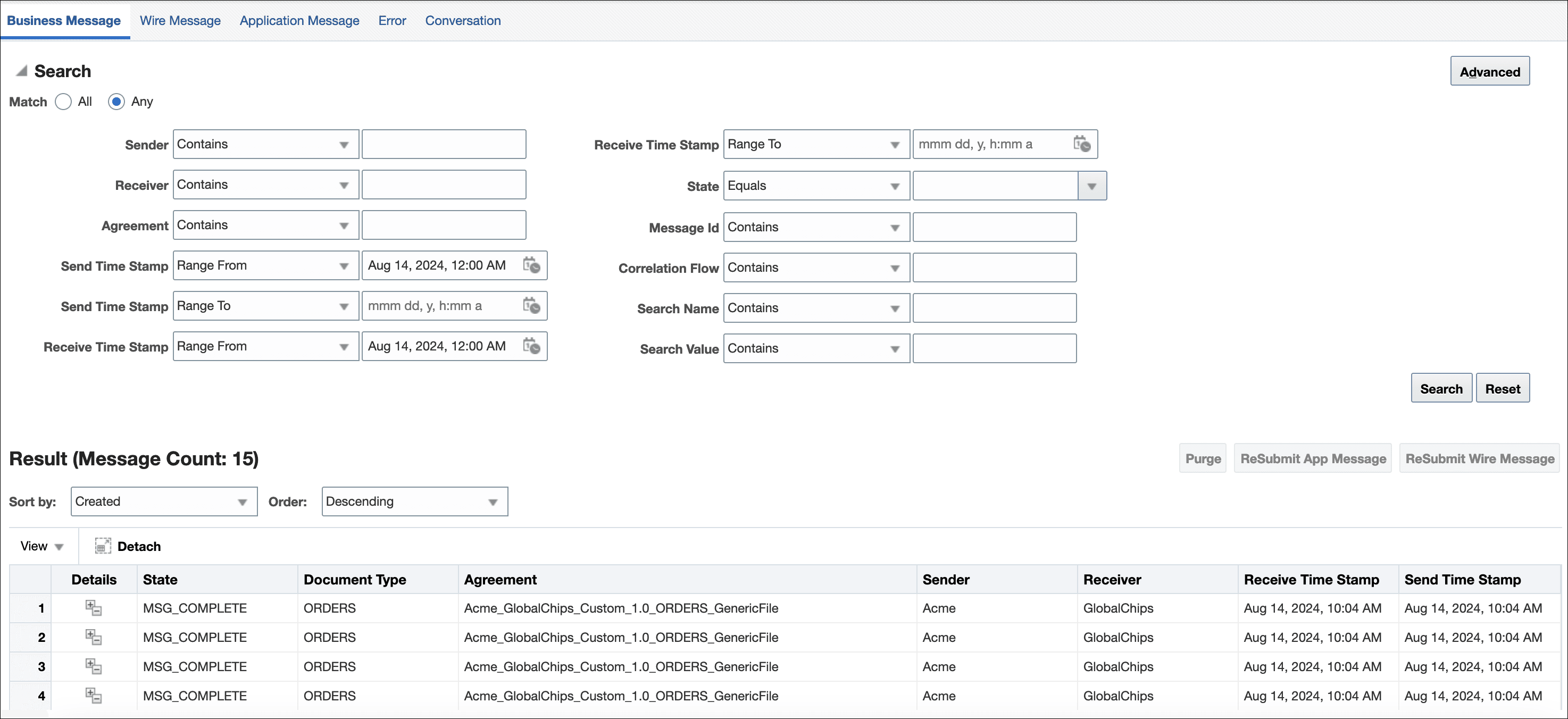1568x719 pixels.
Task: Open details icon for row 3
Action: point(93,666)
